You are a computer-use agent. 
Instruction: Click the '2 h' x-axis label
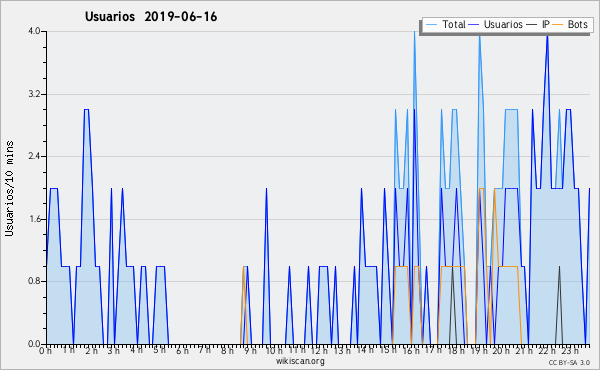[91, 351]
